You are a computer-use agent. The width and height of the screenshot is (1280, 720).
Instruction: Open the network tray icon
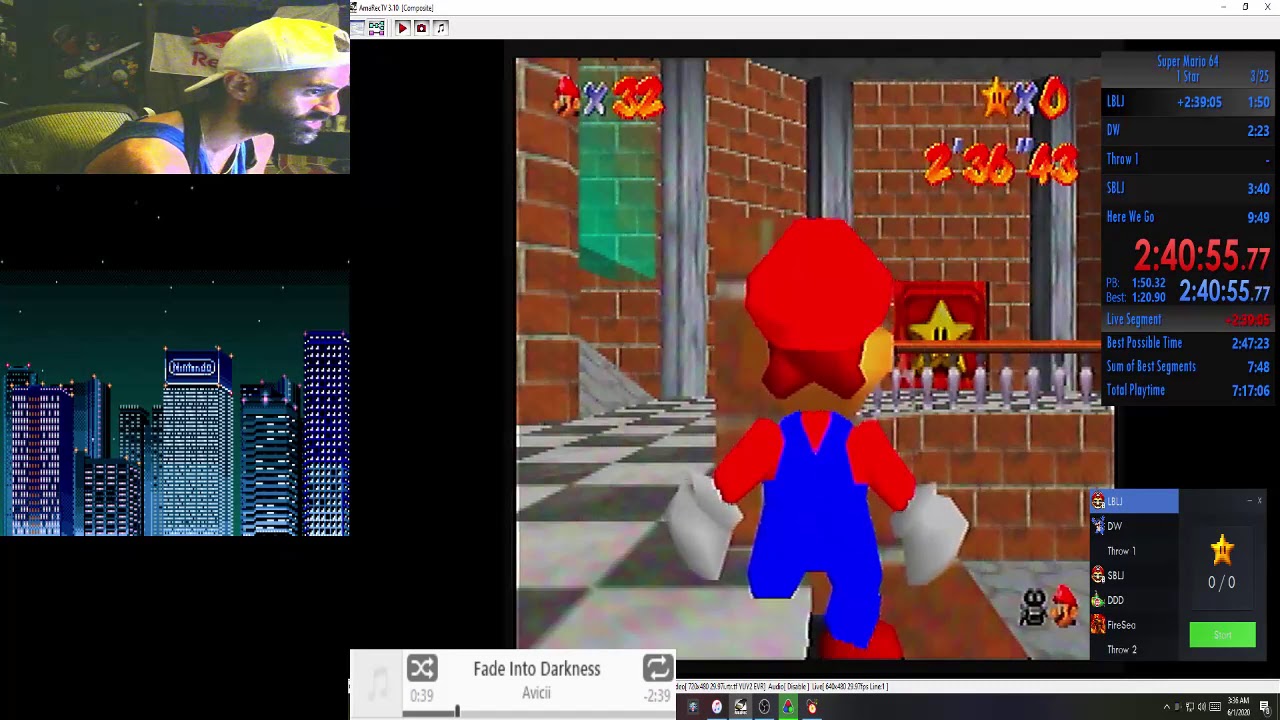tap(1190, 708)
